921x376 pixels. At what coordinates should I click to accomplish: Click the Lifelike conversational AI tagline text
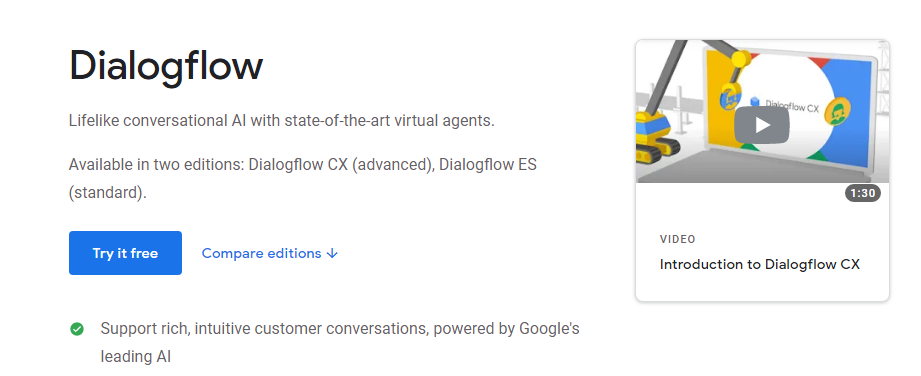coord(282,121)
